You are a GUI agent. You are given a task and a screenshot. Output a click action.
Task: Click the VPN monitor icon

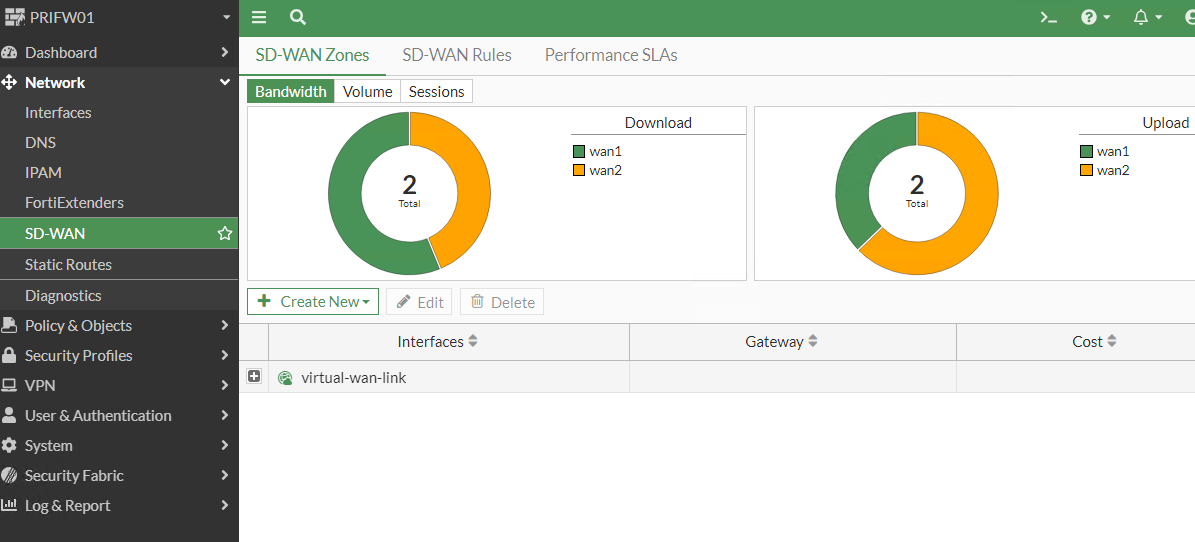pyautogui.click(x=9, y=386)
